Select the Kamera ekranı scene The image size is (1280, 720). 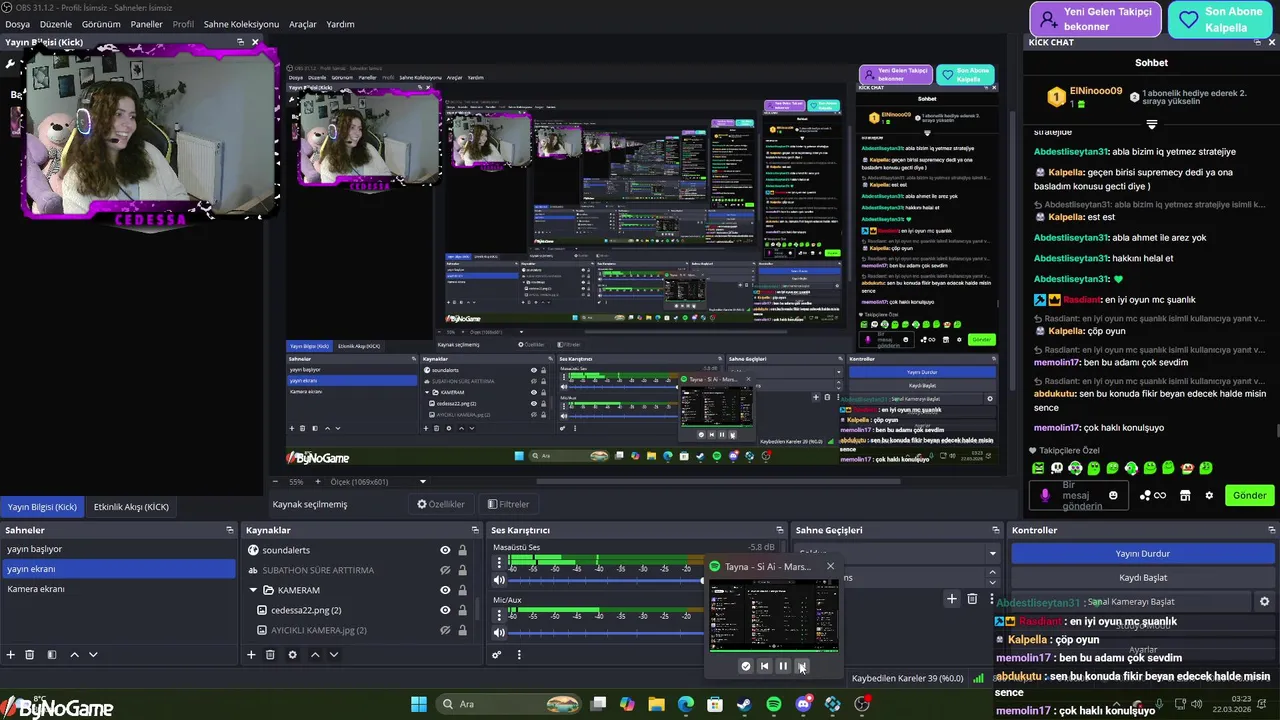[x=118, y=589]
